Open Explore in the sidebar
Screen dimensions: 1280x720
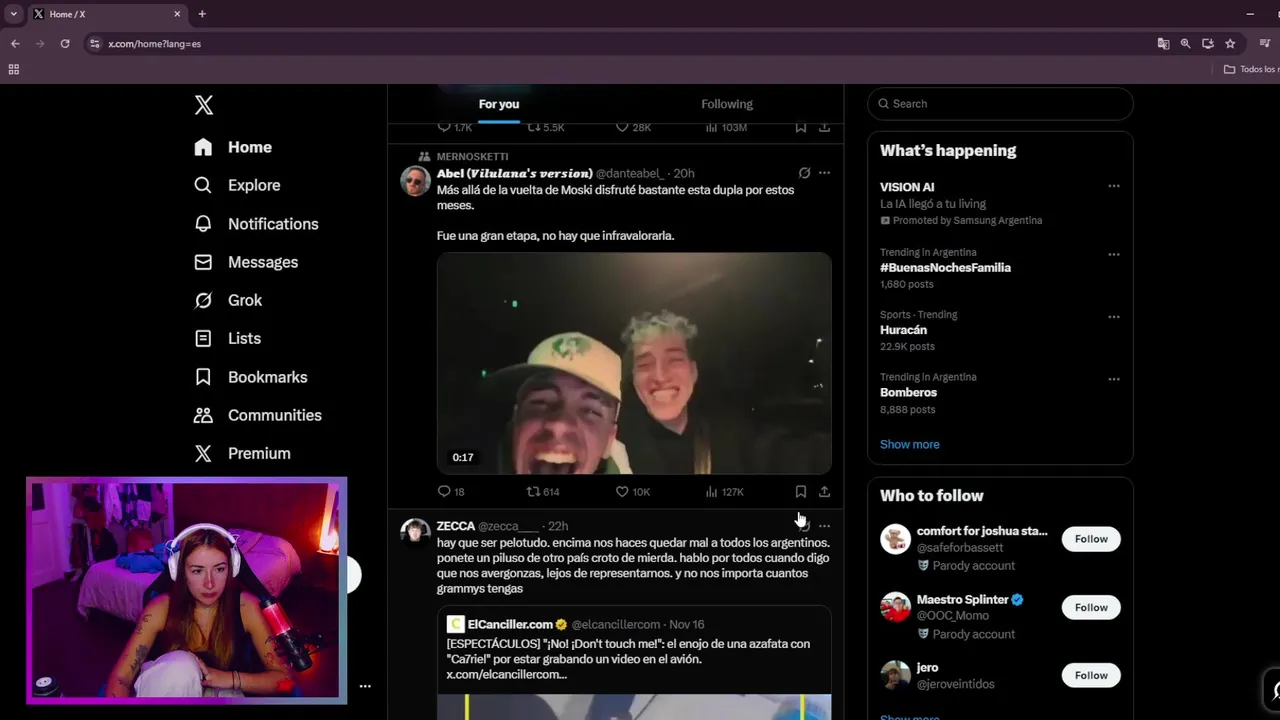click(x=238, y=185)
